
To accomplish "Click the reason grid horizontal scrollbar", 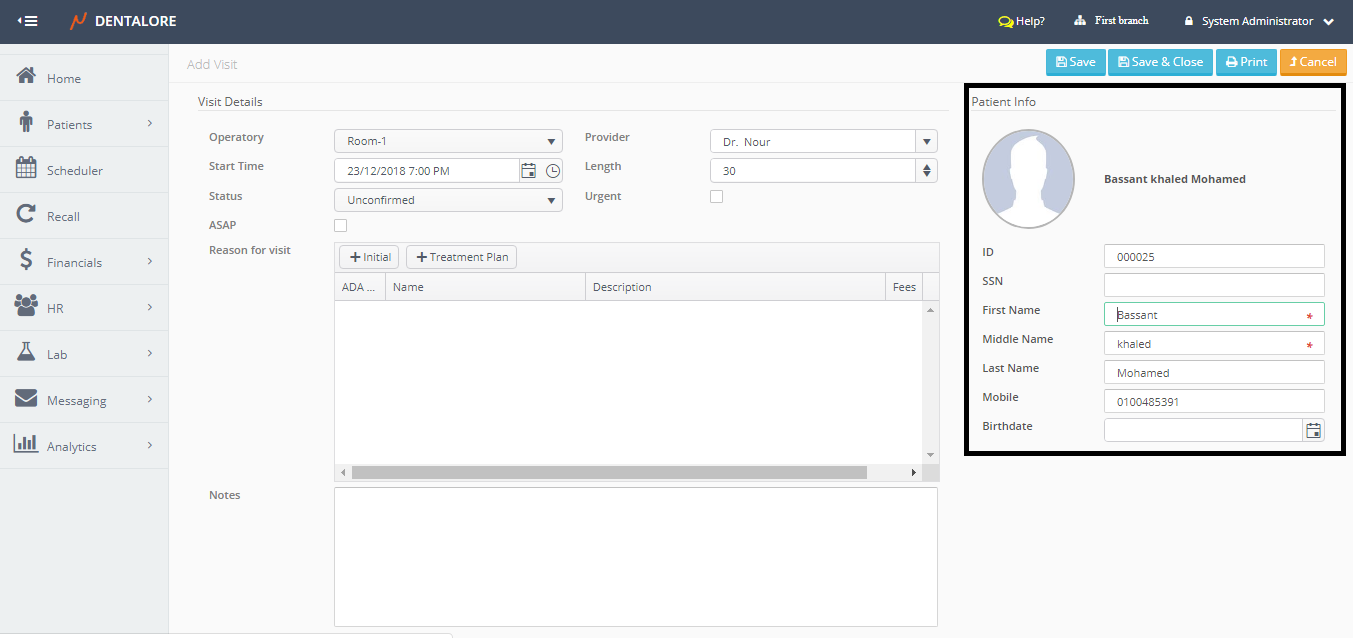I will pyautogui.click(x=608, y=473).
